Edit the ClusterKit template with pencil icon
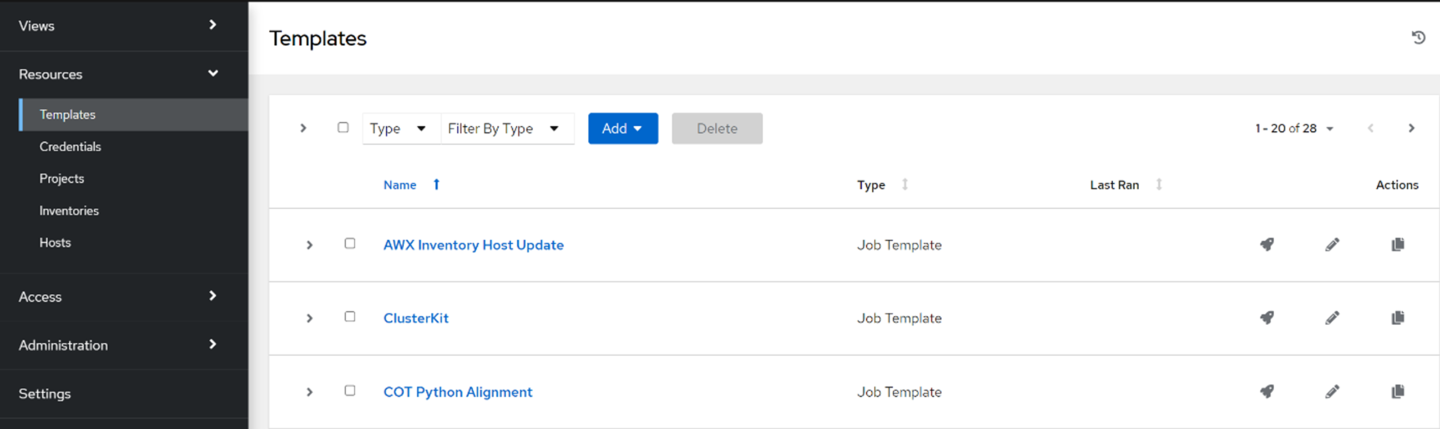 [1332, 318]
